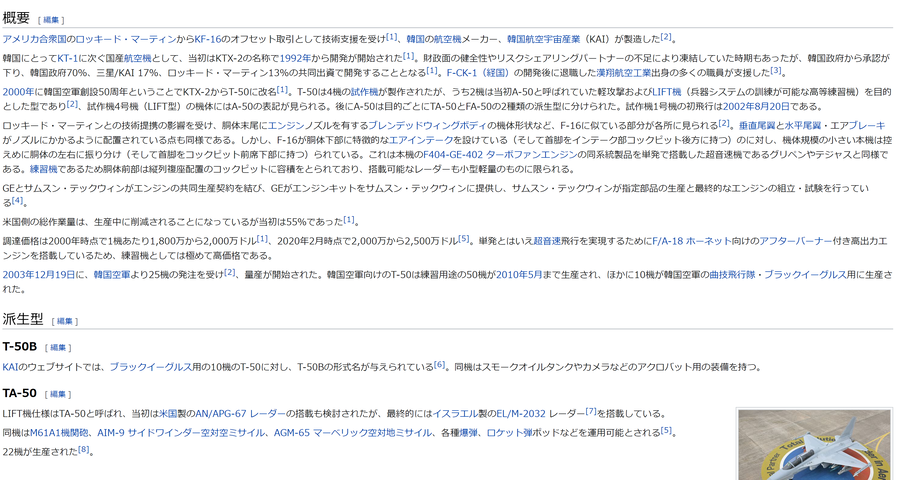Click the 1992年 year link

(x=295, y=58)
